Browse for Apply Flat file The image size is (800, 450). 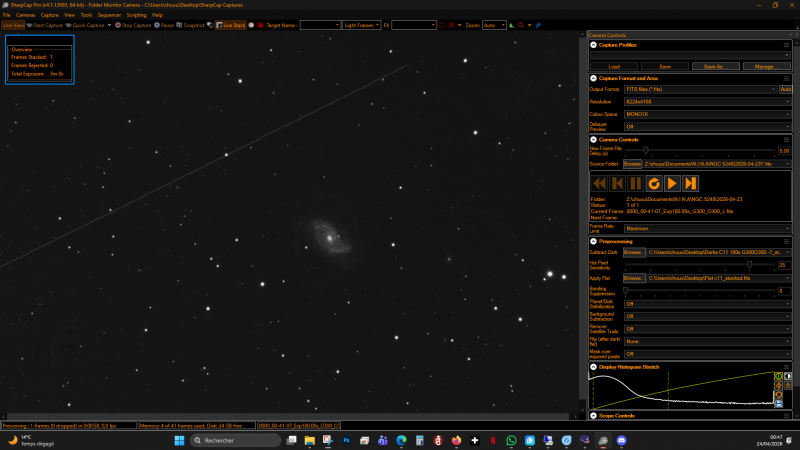(x=634, y=278)
